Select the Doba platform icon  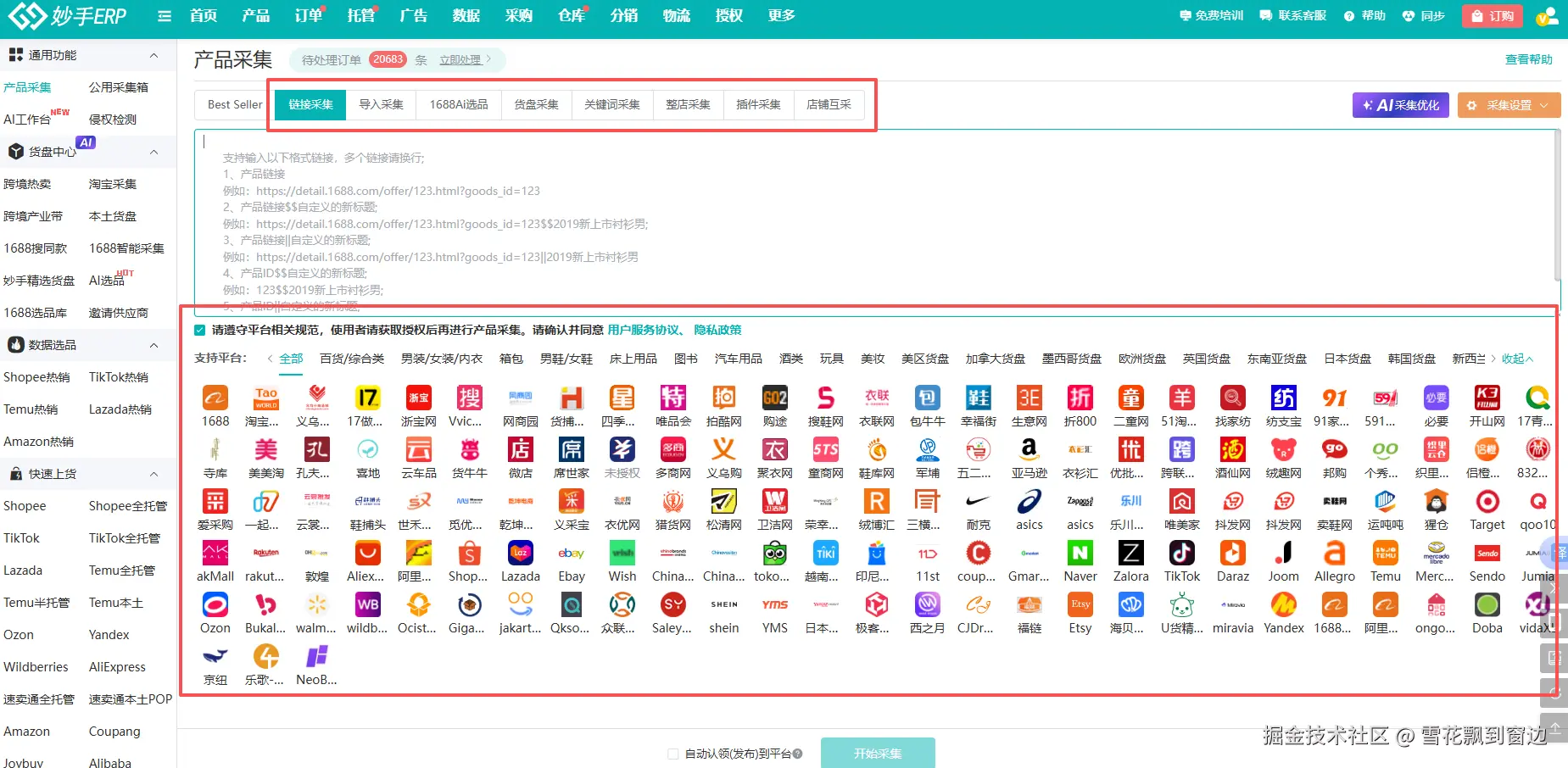pyautogui.click(x=1487, y=604)
